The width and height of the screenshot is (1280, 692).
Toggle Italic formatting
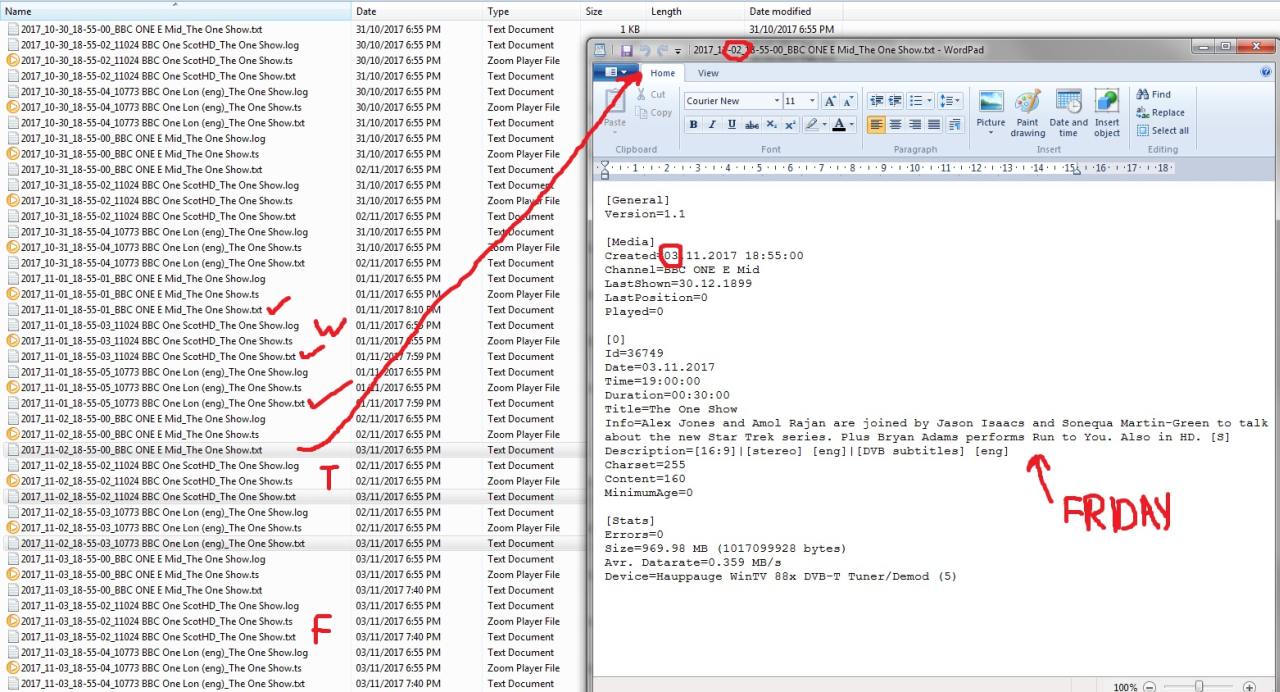(x=712, y=124)
